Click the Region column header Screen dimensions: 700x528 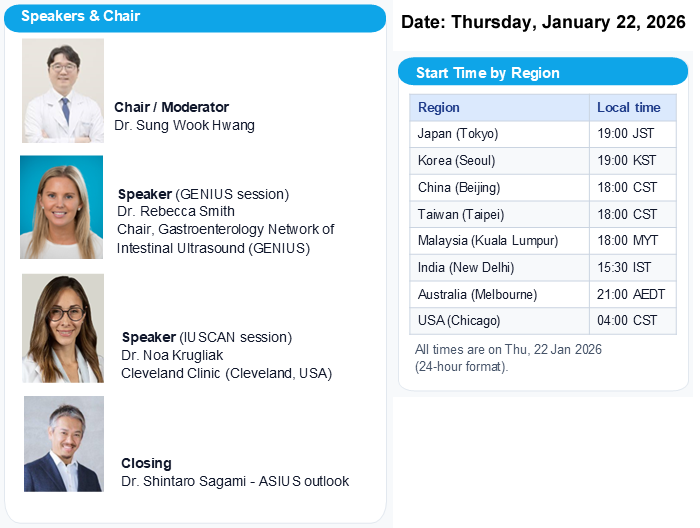[439, 108]
